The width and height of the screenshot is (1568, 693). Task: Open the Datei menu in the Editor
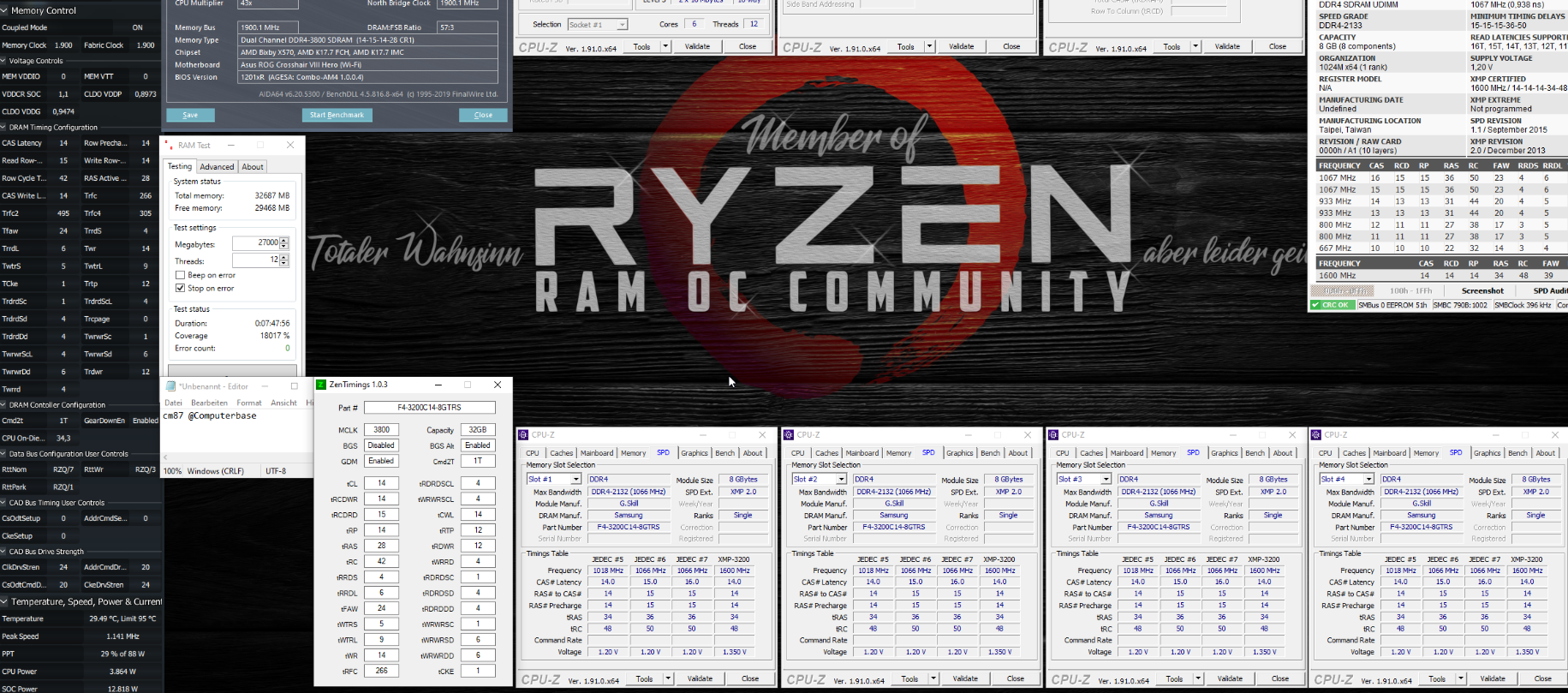(174, 403)
